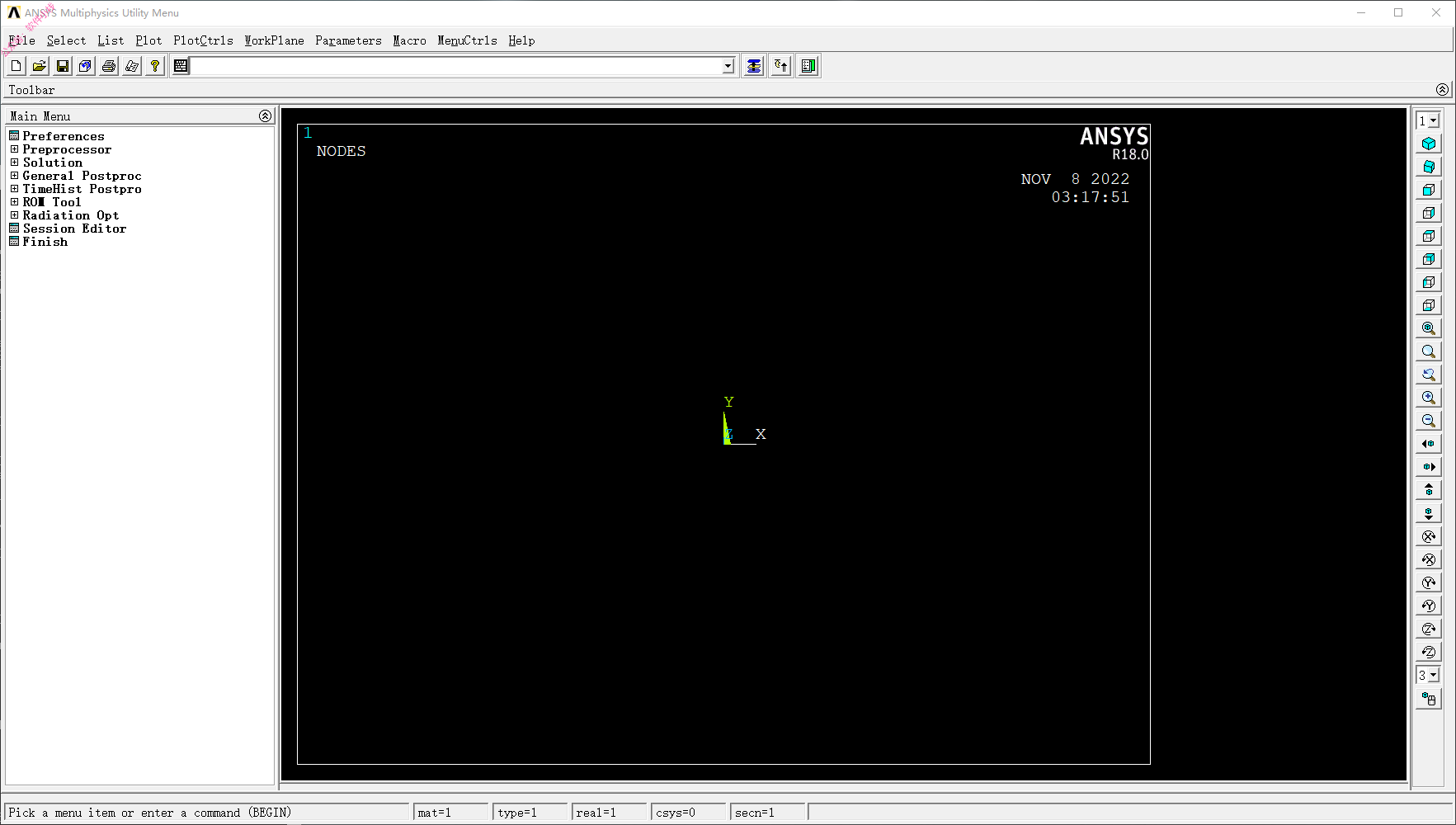Click the Raise Hidden icon
Viewport: 1456px width, 825px height.
pos(753,66)
